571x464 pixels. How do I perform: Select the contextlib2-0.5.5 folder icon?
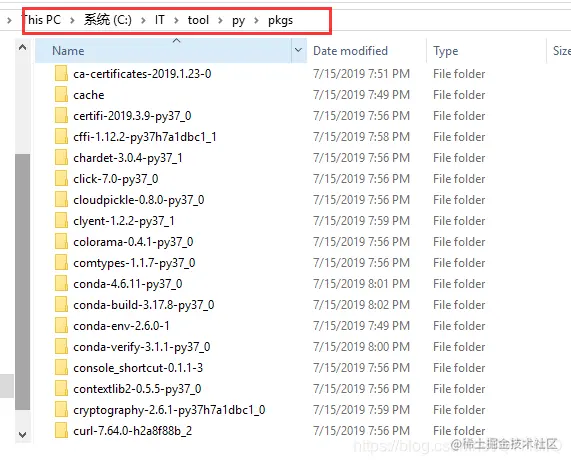tap(61, 389)
